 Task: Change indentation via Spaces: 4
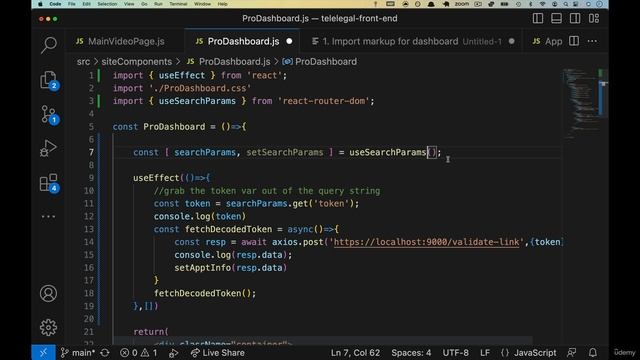coord(411,353)
